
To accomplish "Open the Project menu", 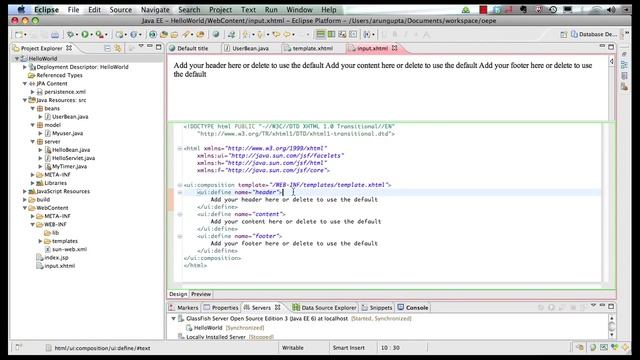I will point(220,9).
